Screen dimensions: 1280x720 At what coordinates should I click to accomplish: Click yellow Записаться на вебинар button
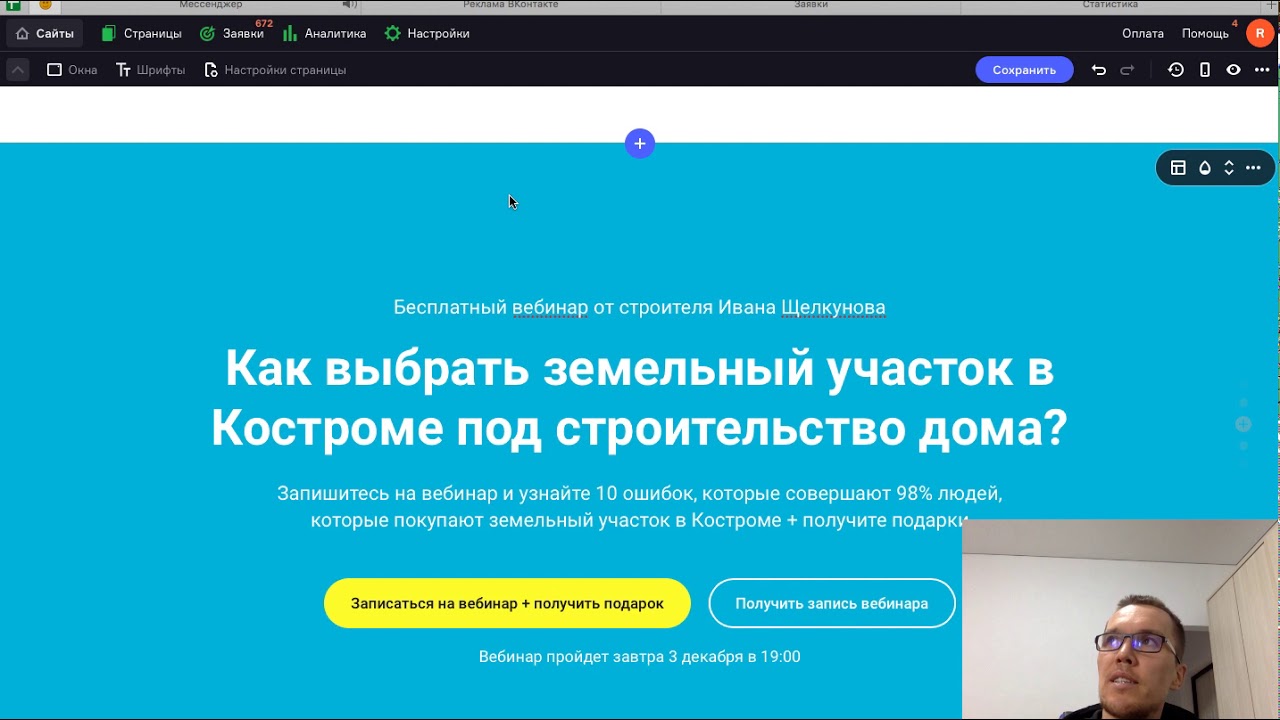click(507, 603)
